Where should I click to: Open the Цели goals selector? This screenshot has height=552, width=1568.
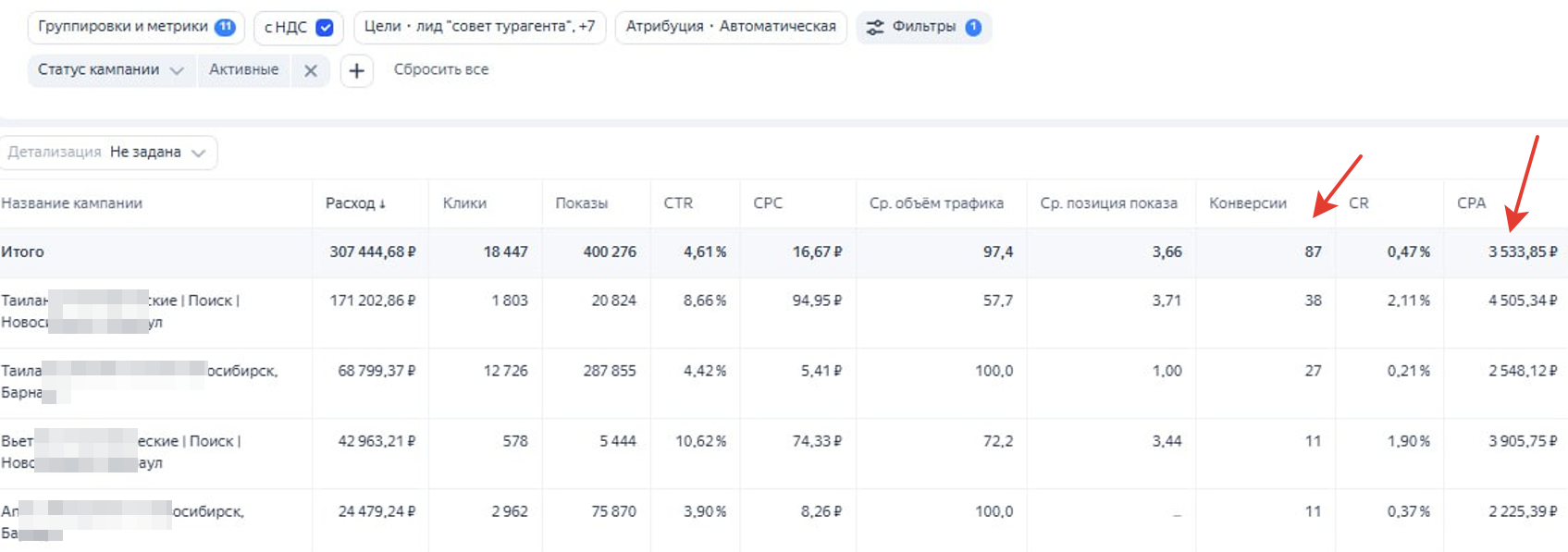pos(479,27)
